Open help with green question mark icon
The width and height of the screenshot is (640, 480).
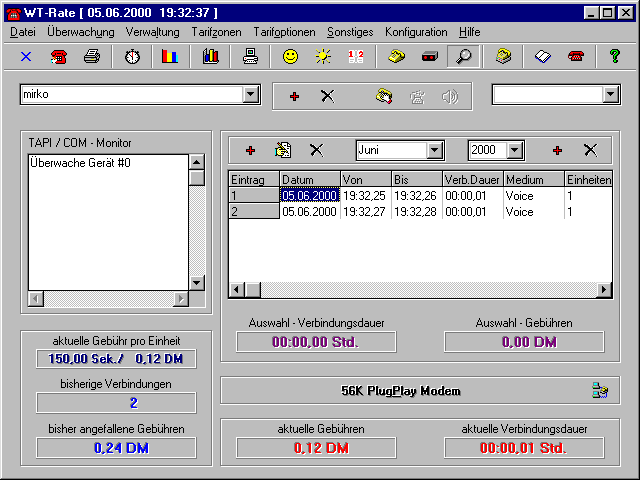(615, 56)
